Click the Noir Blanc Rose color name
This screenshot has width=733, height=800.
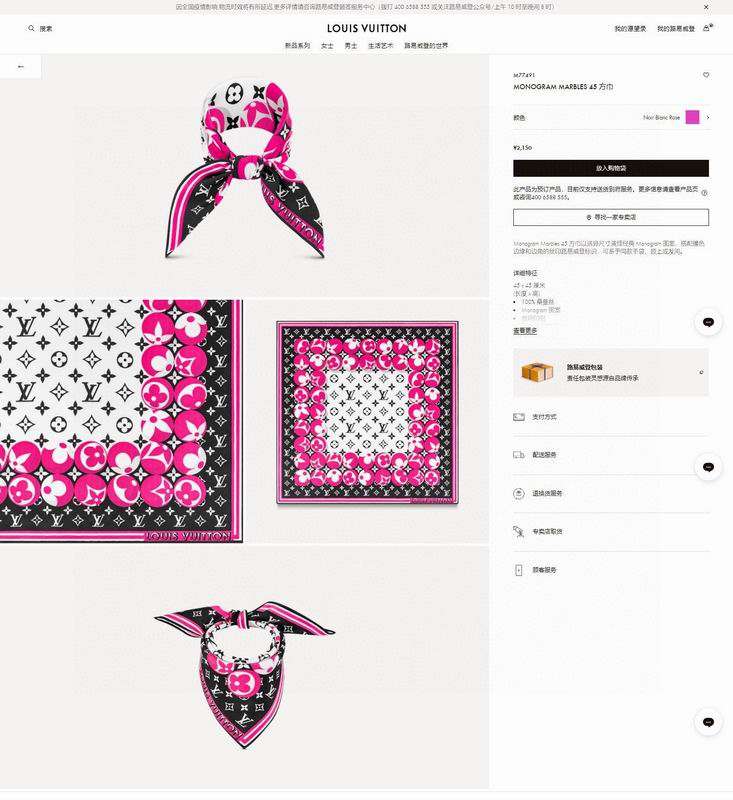(x=661, y=117)
